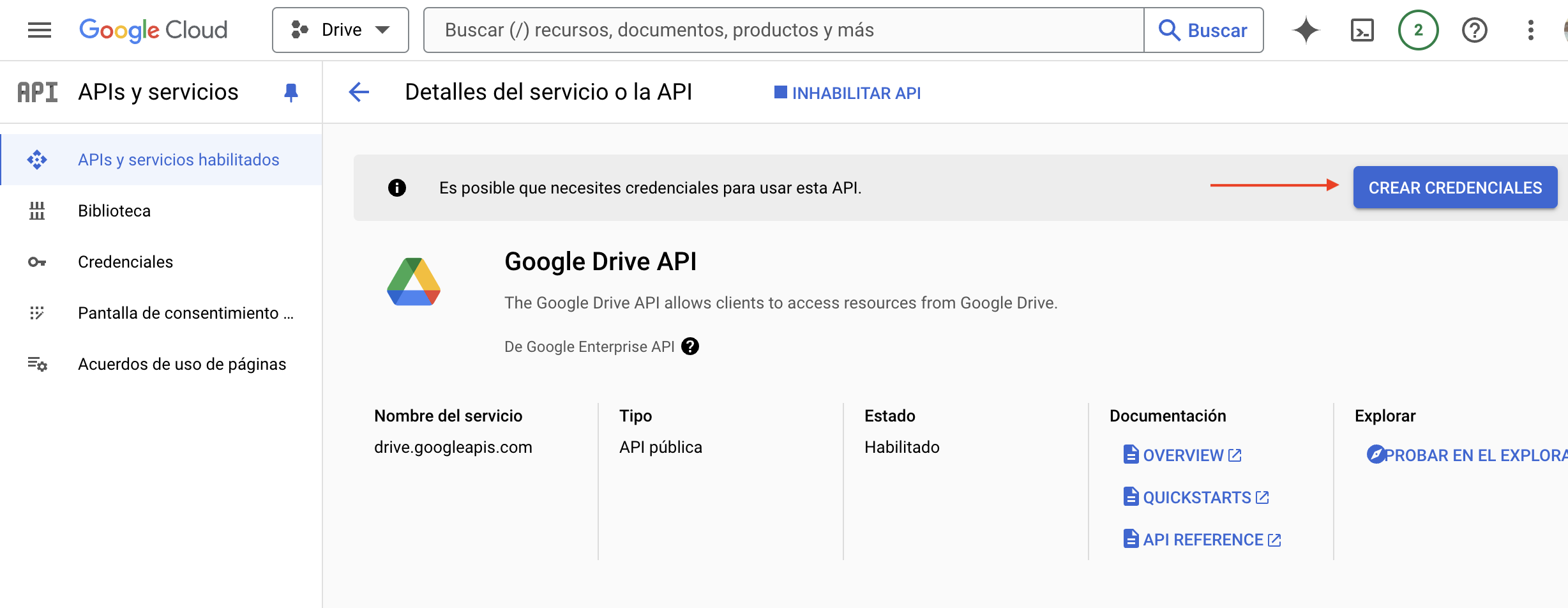Viewport: 1568px width, 608px height.
Task: Expand the Drive project selector dropdown
Action: click(340, 30)
